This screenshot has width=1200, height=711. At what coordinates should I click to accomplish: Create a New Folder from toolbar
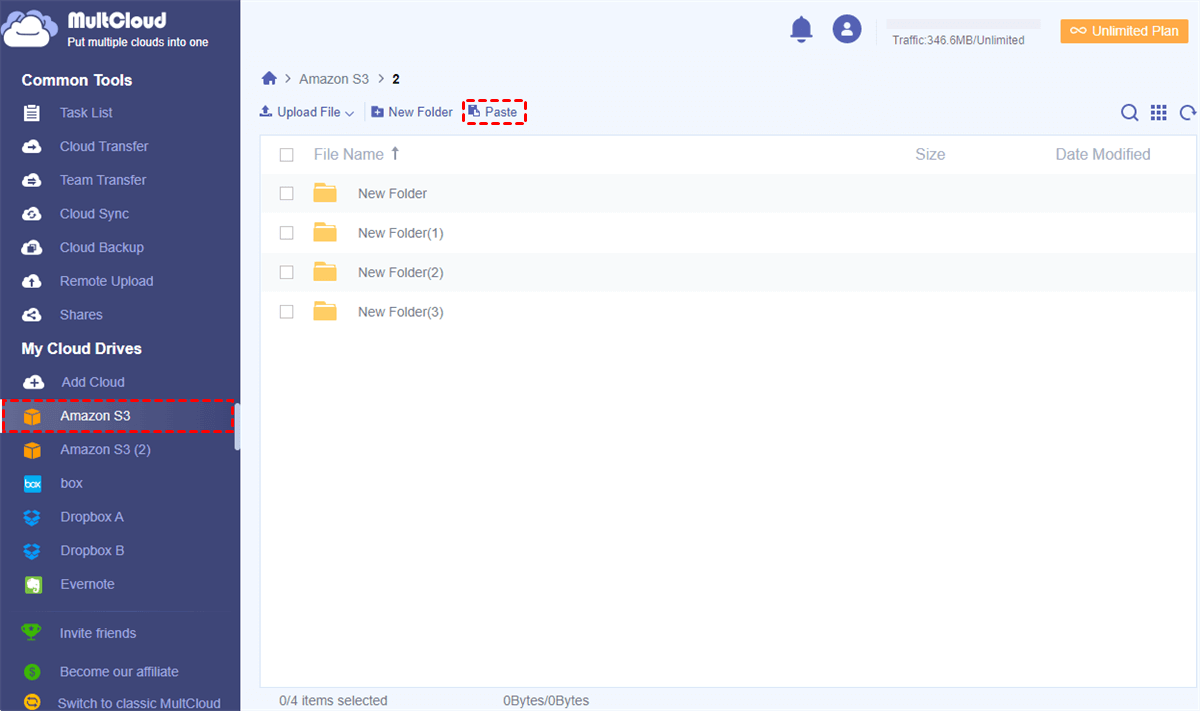click(x=412, y=112)
